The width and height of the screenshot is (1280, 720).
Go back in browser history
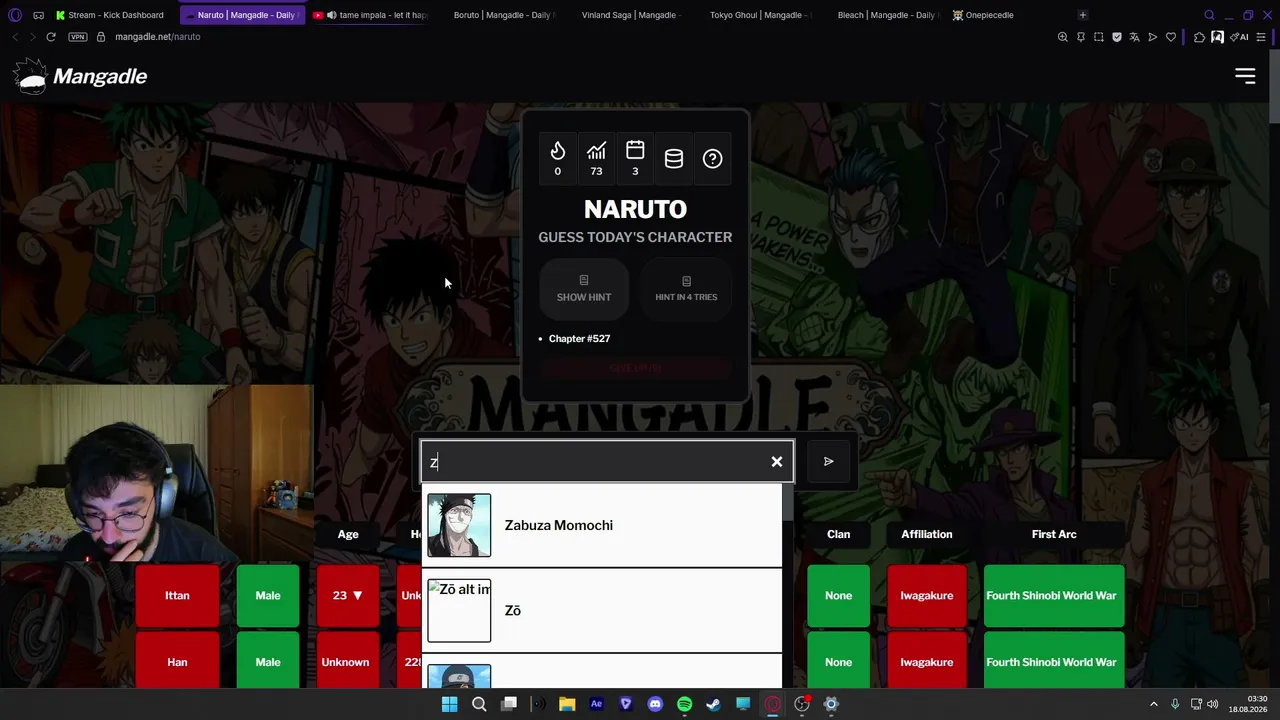(15, 37)
